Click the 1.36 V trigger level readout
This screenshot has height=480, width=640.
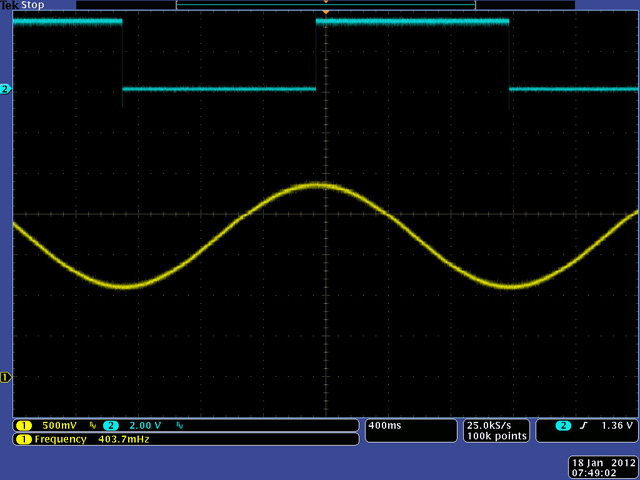click(615, 425)
